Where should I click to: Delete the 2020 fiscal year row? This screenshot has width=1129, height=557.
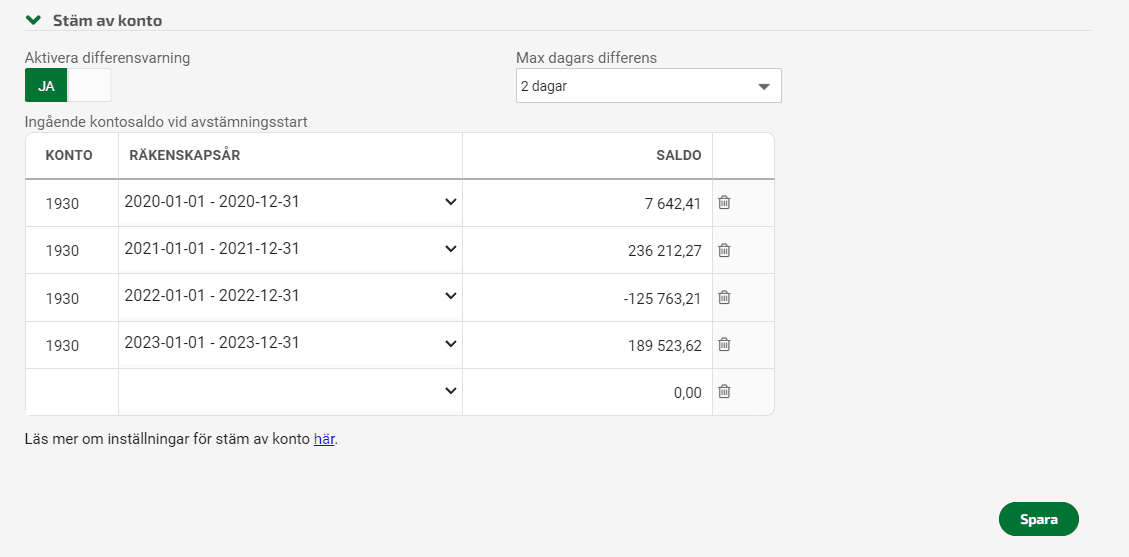click(x=724, y=203)
